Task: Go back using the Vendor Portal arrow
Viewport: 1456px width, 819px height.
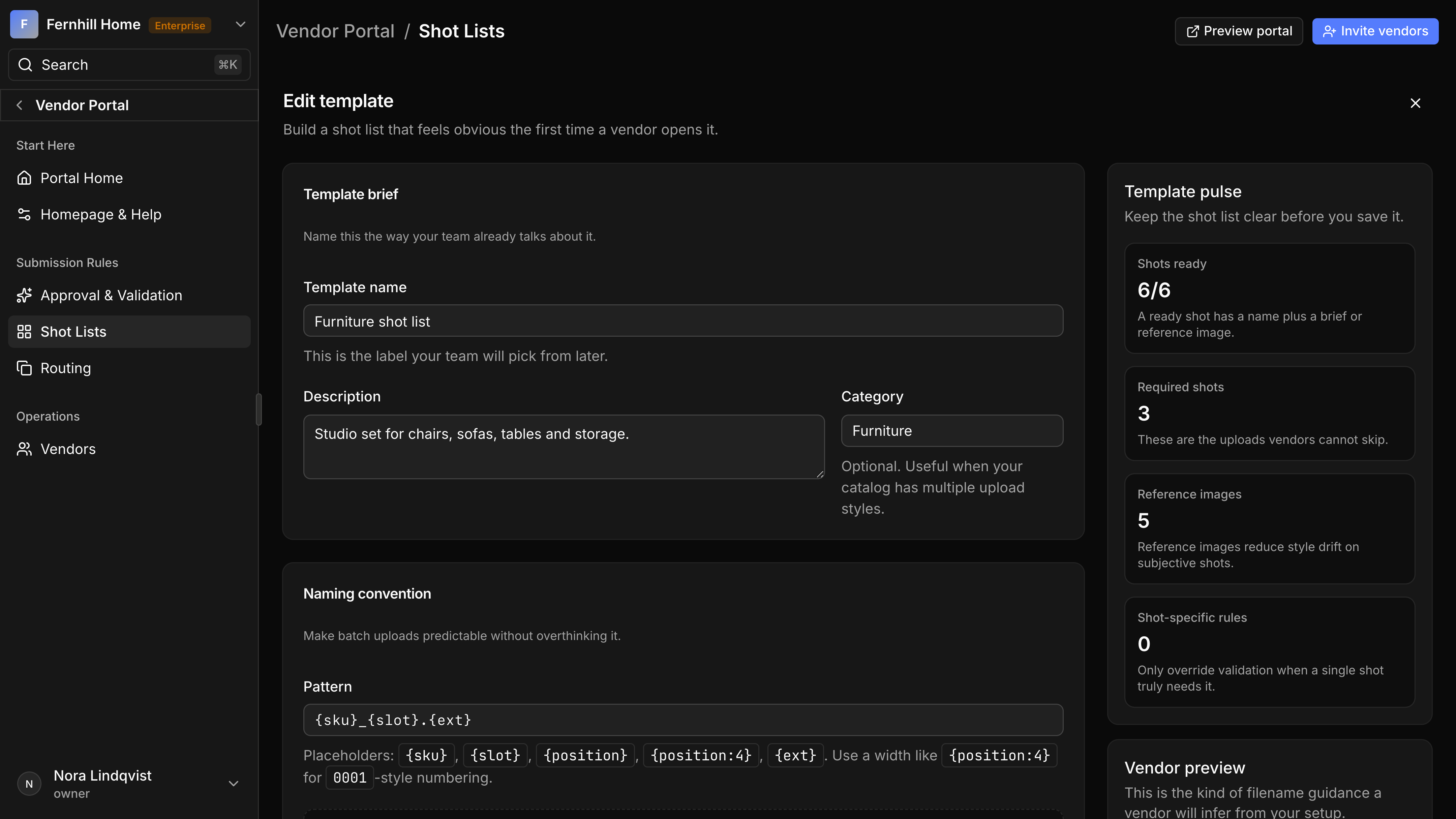Action: [x=20, y=105]
